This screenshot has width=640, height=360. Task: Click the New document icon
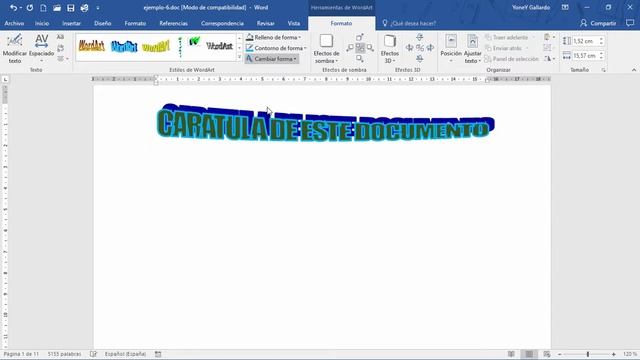(x=43, y=8)
